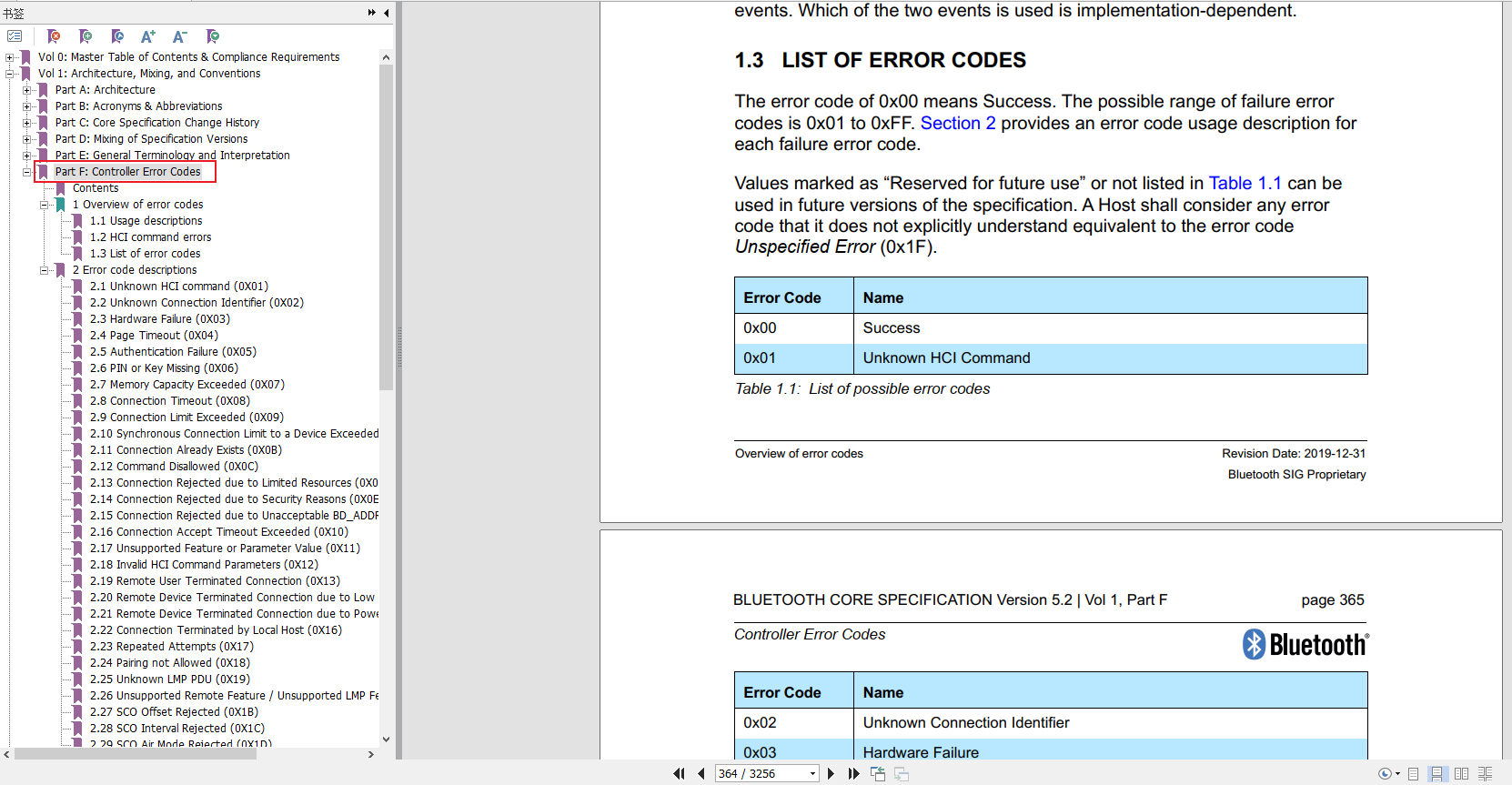Click the 2.2 Unknown Connection Identifier bookmark icon
Screen dimensions: 1512x785
pos(78,303)
